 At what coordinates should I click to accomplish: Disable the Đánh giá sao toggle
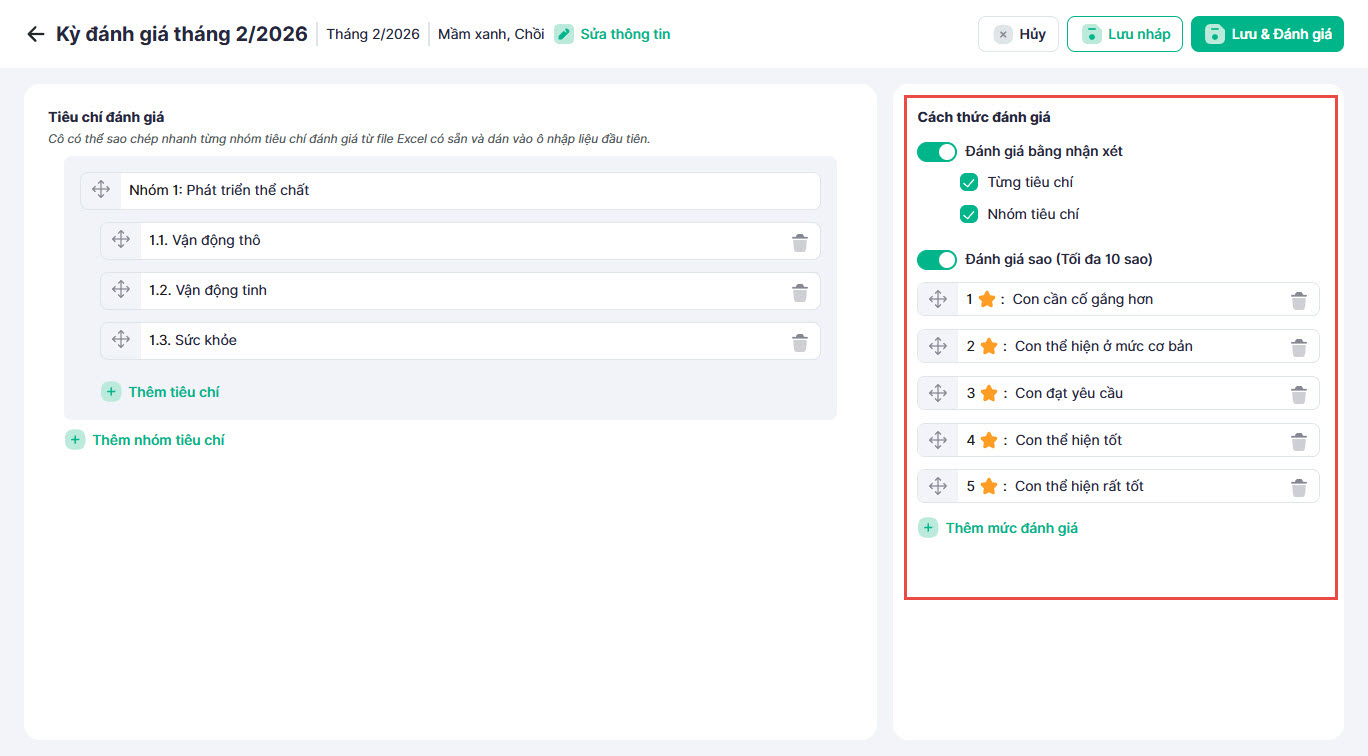(937, 260)
